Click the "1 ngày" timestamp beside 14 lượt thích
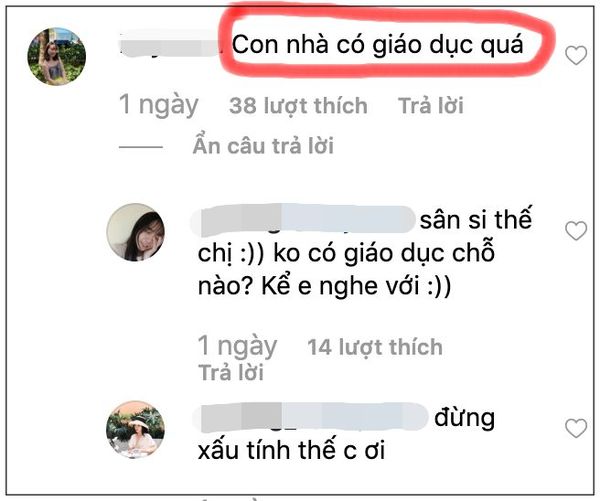 coord(237,346)
